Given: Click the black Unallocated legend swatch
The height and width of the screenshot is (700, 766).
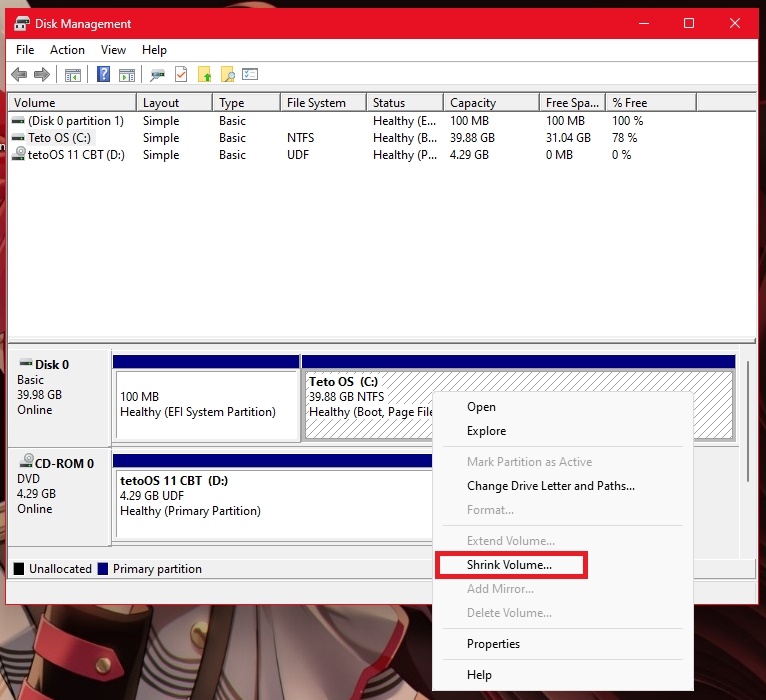Looking at the screenshot, I should [19, 569].
